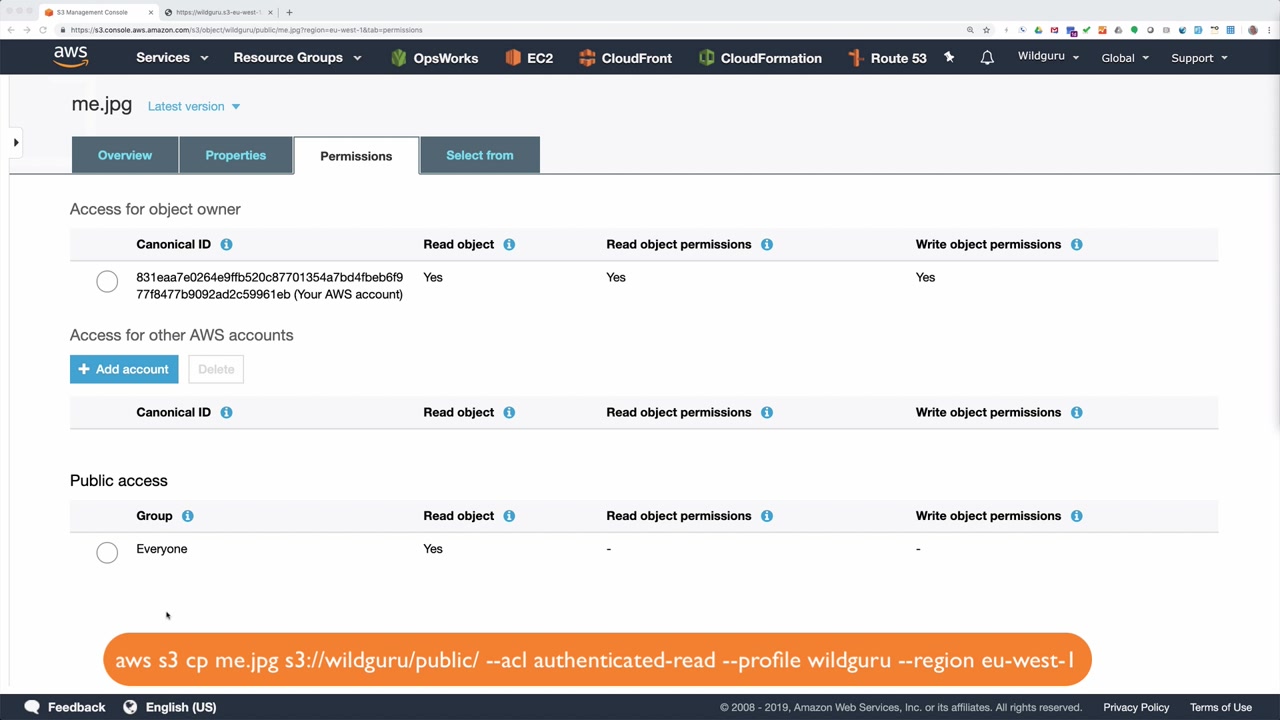
Task: Click the browser reload icon
Action: (43, 30)
